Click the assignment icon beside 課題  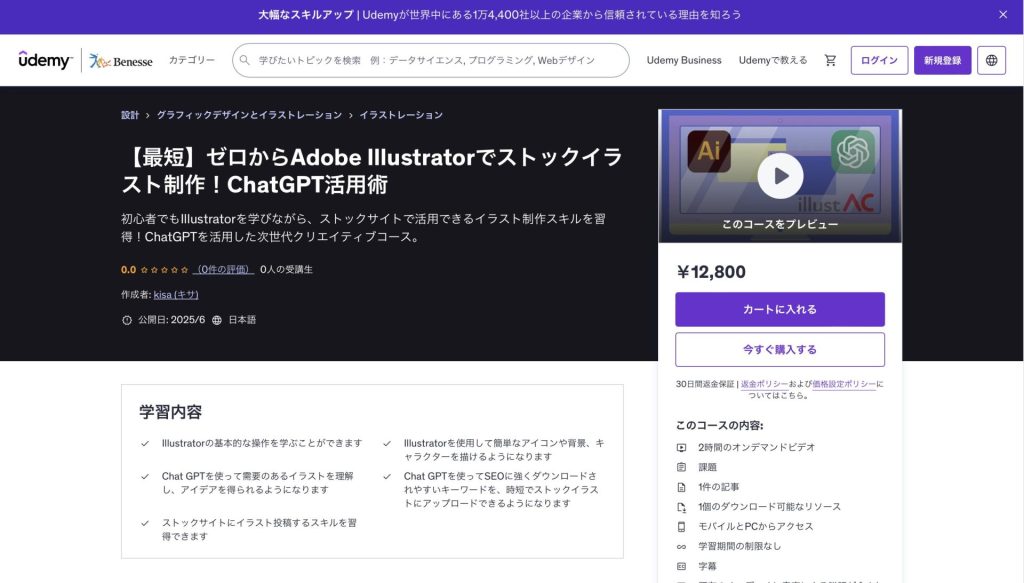[681, 467]
